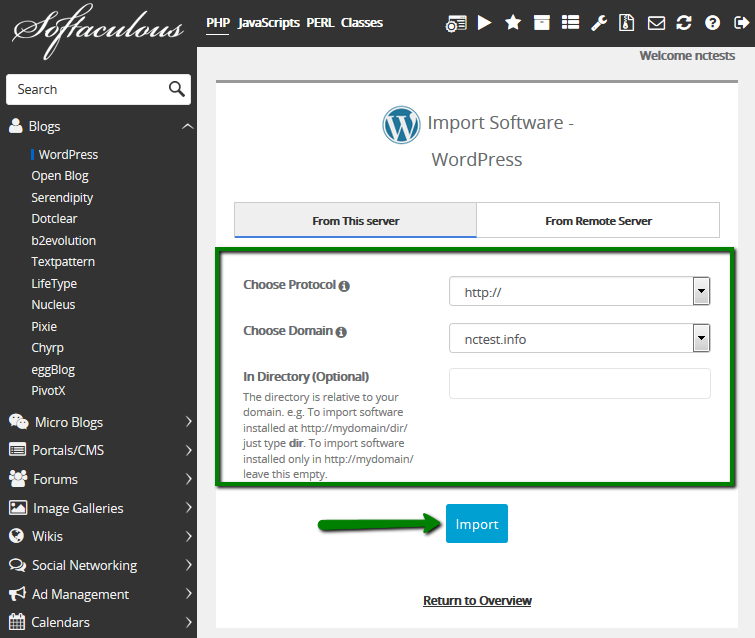Click the logout arrow icon

click(x=740, y=22)
